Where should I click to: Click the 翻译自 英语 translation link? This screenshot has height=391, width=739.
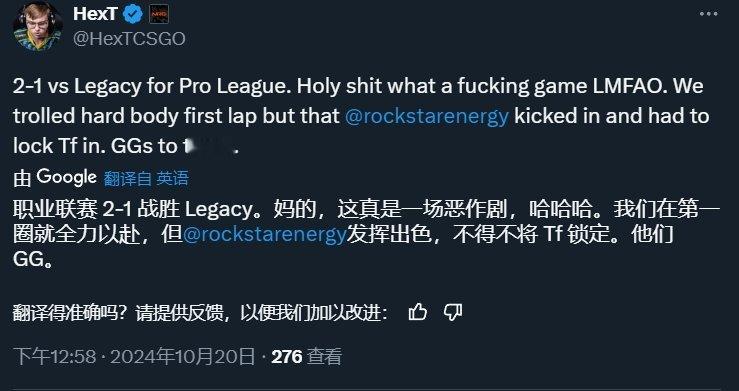click(146, 178)
